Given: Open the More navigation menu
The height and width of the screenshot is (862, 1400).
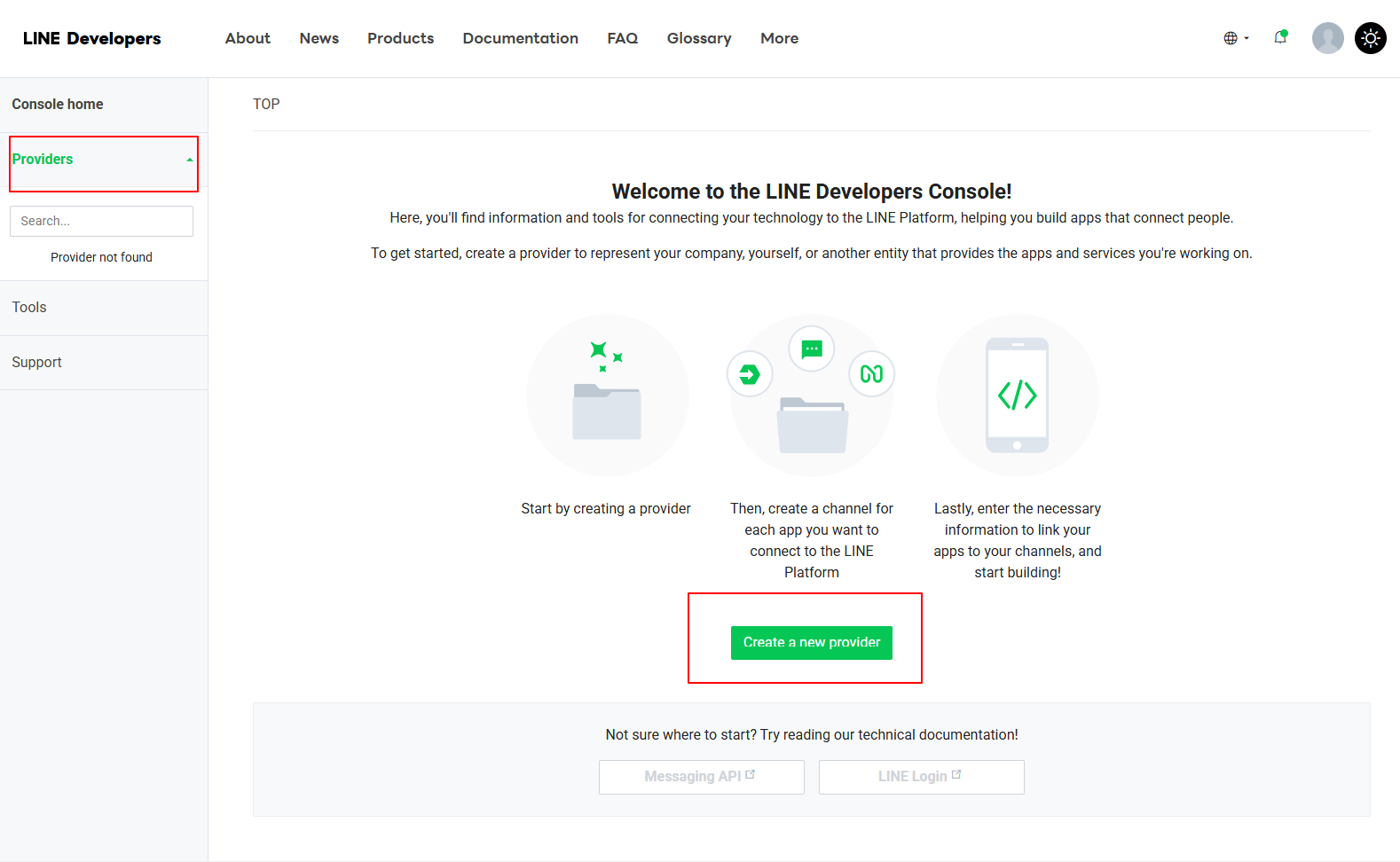Looking at the screenshot, I should click(779, 38).
